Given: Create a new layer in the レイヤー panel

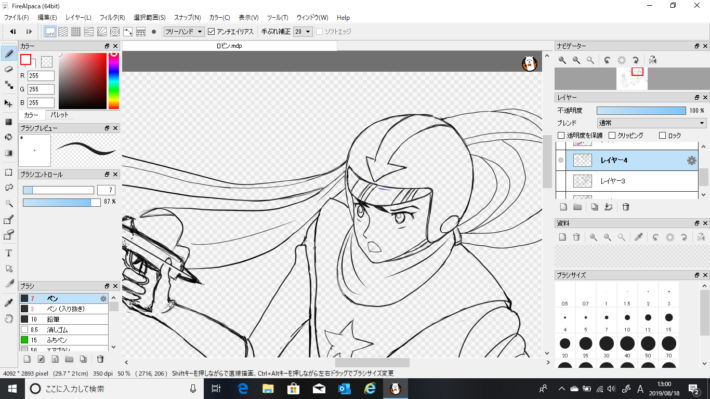Looking at the screenshot, I should click(x=563, y=207).
